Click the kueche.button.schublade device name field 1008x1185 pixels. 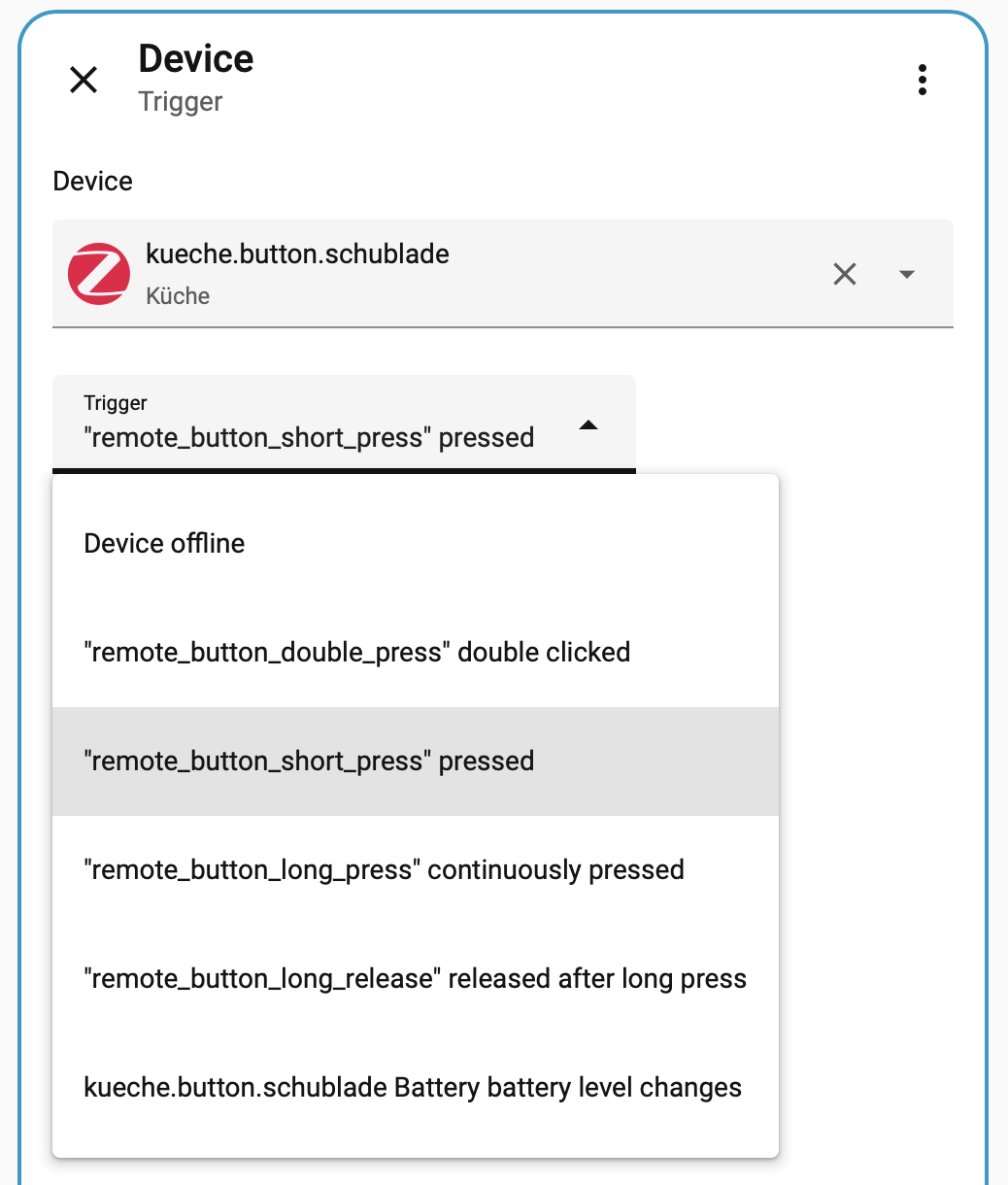297,254
